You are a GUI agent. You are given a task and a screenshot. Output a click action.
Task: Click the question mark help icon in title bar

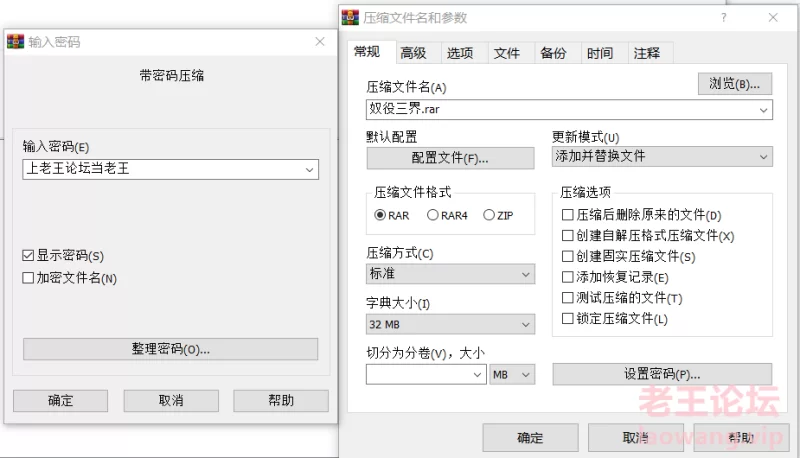723,17
